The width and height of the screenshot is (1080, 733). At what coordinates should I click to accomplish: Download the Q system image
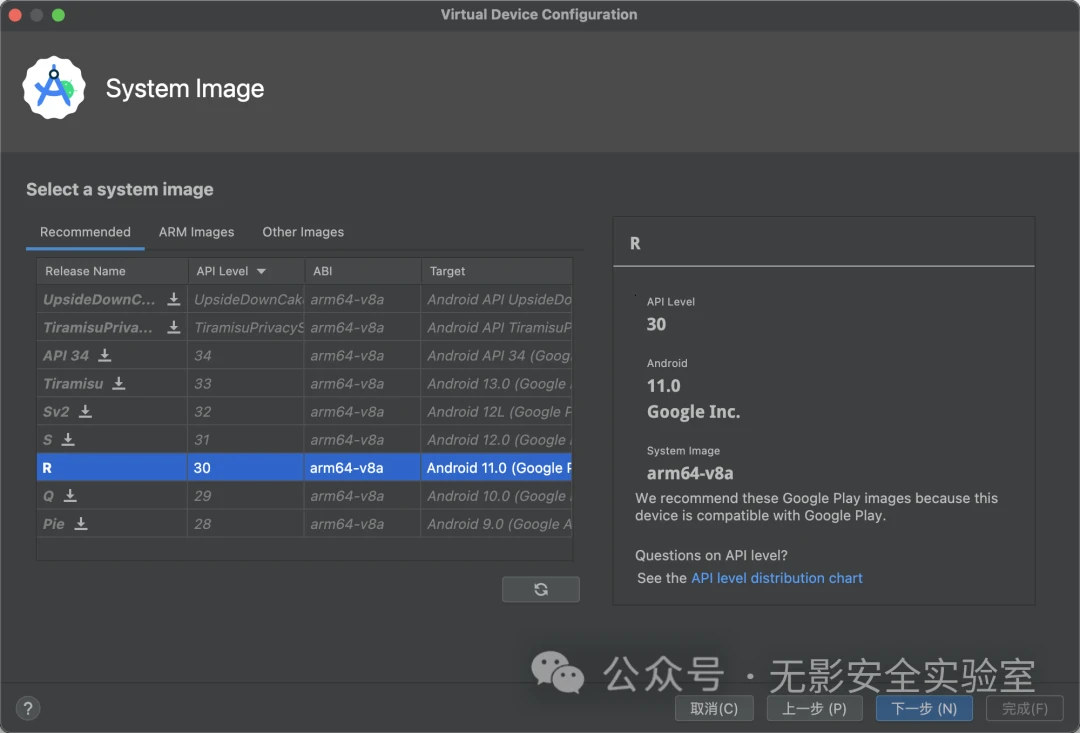(x=70, y=495)
